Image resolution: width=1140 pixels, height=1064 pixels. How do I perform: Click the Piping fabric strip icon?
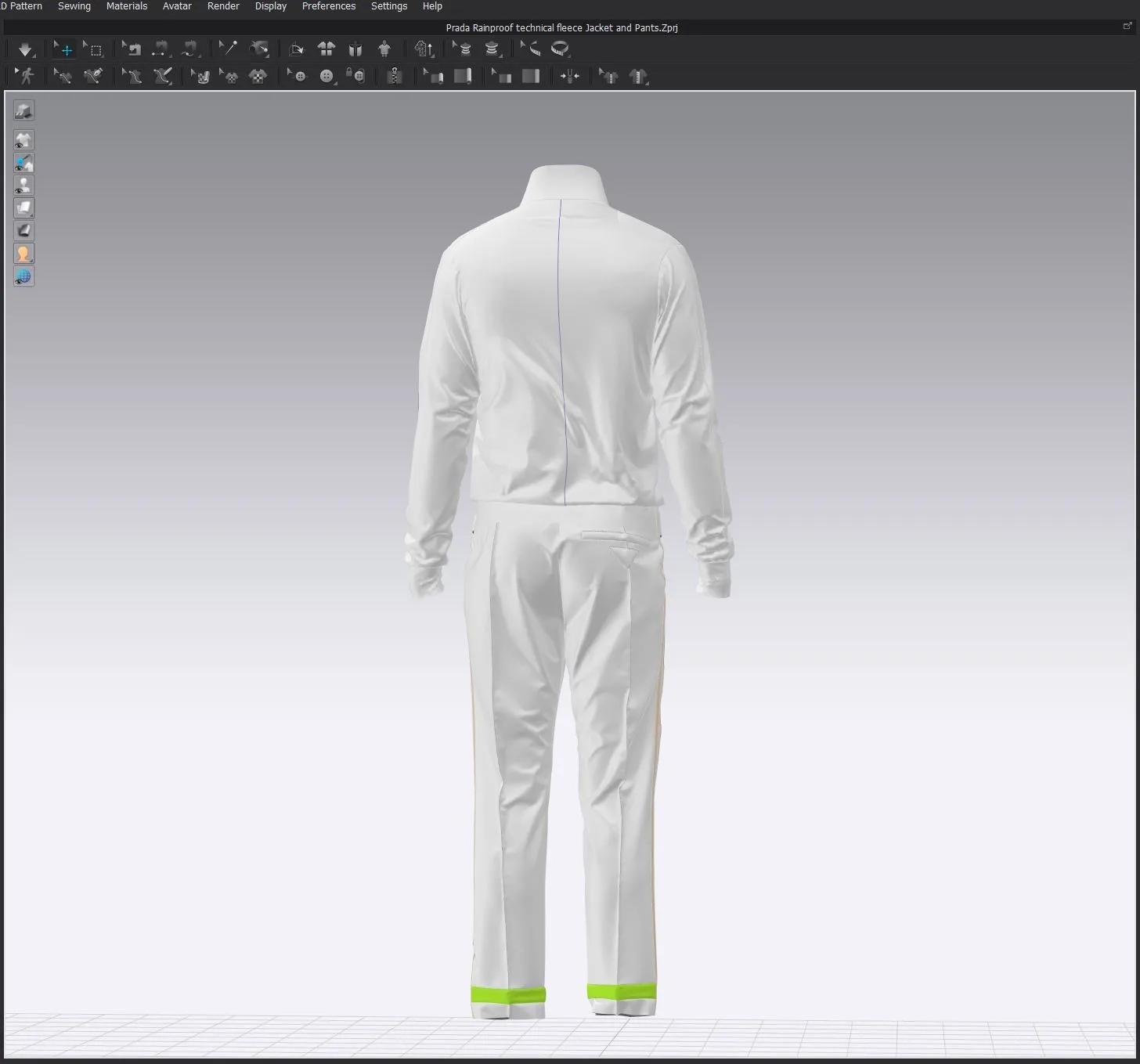click(x=531, y=76)
